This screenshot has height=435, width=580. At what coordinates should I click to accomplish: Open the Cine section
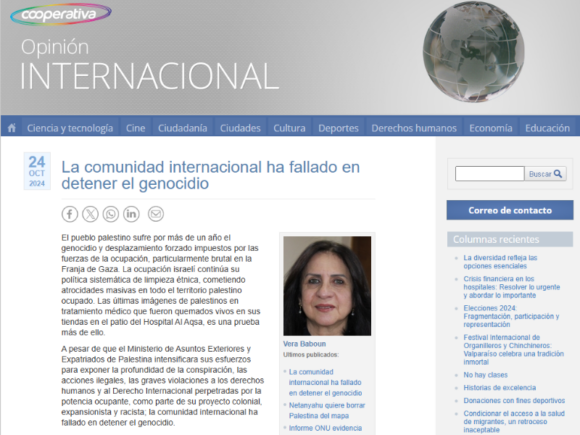point(135,128)
